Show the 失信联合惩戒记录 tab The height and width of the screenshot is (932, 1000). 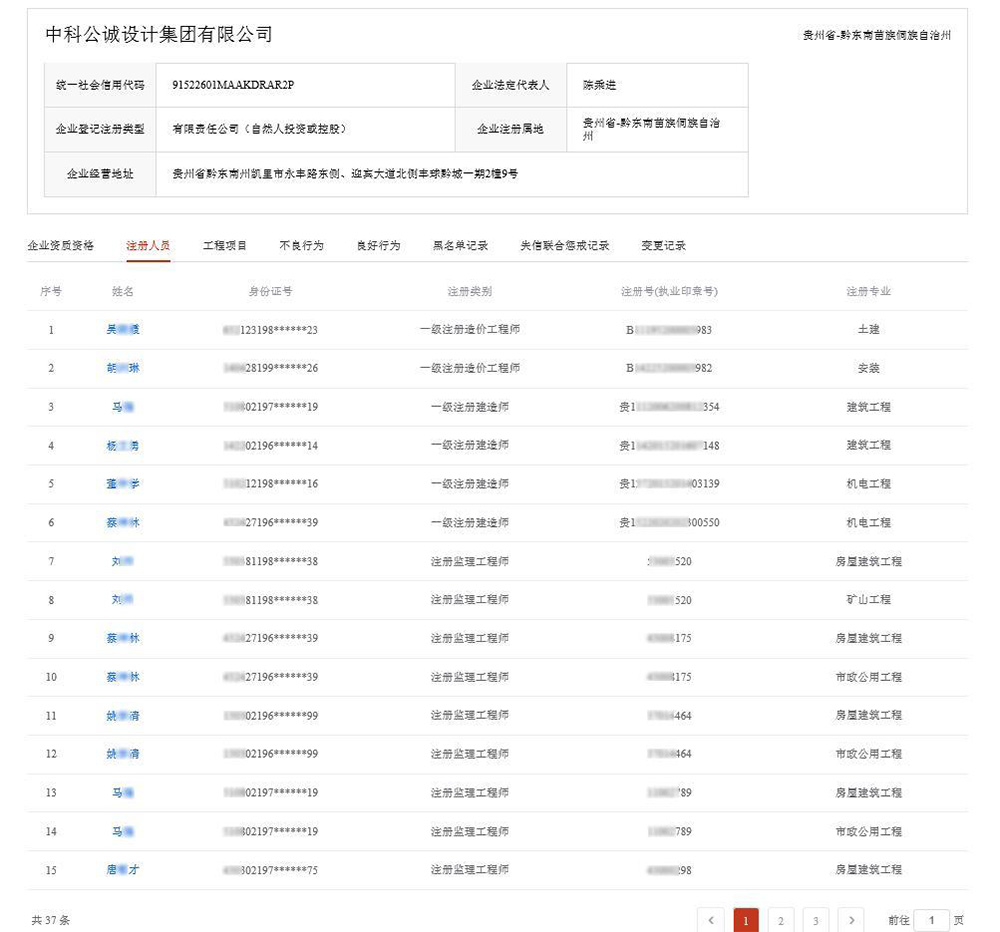564,246
